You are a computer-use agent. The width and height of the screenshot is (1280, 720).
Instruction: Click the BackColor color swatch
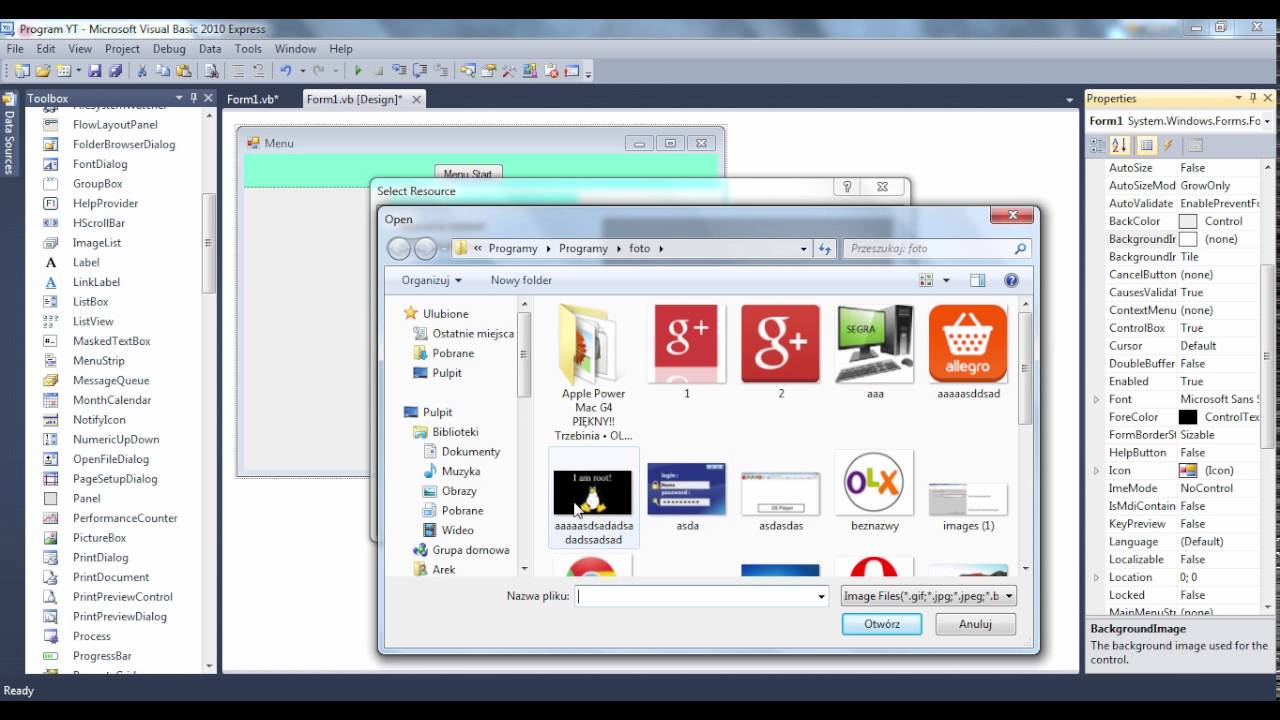pyautogui.click(x=1188, y=221)
